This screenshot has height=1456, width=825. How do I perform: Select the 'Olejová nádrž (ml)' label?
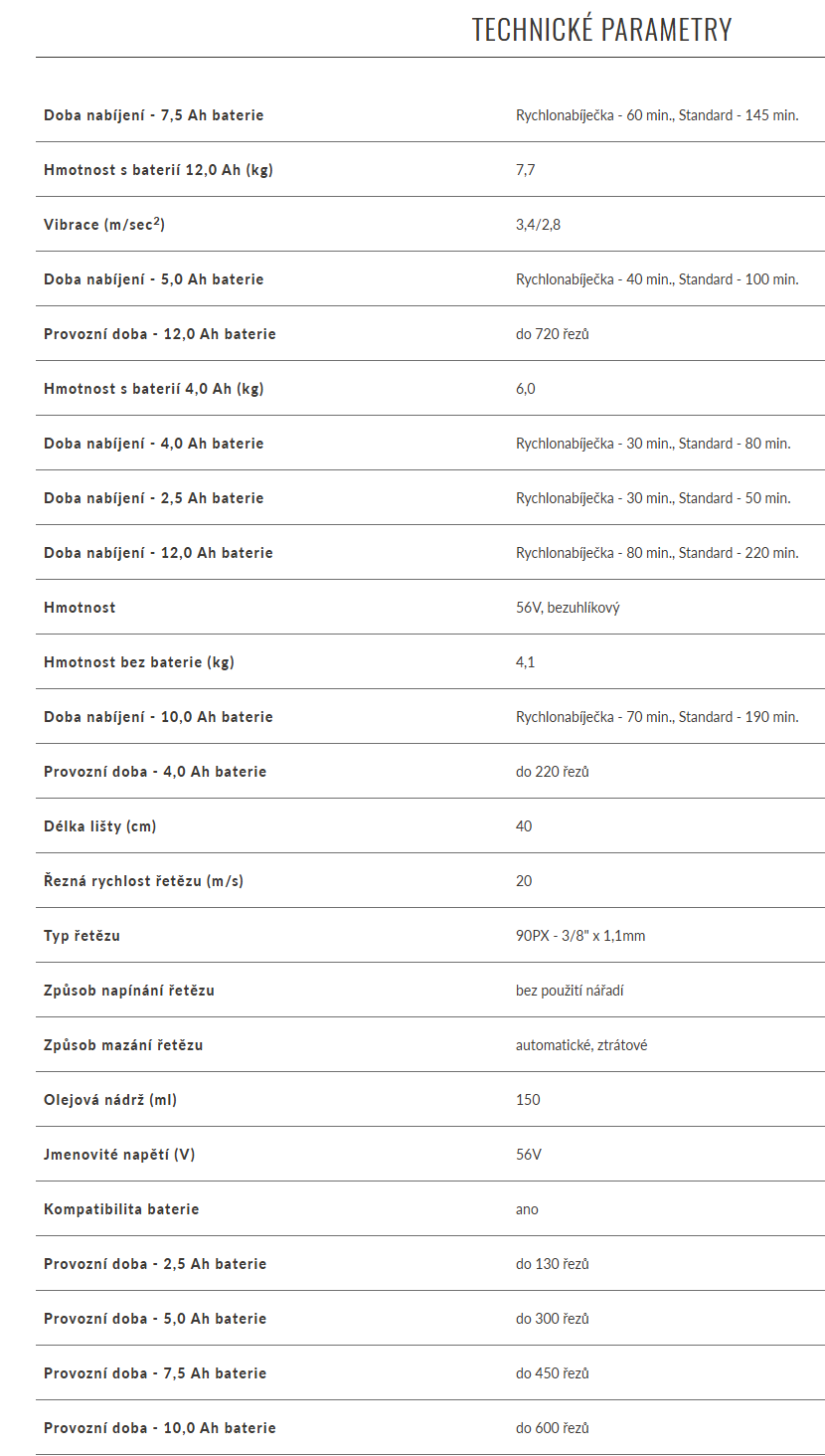point(110,1100)
